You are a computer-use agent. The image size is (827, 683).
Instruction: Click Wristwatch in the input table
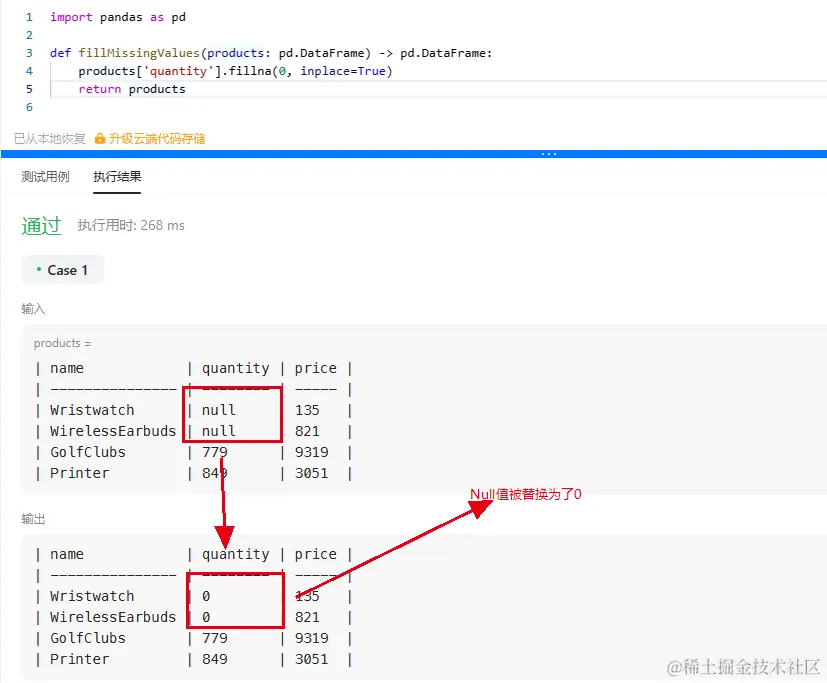pos(92,410)
